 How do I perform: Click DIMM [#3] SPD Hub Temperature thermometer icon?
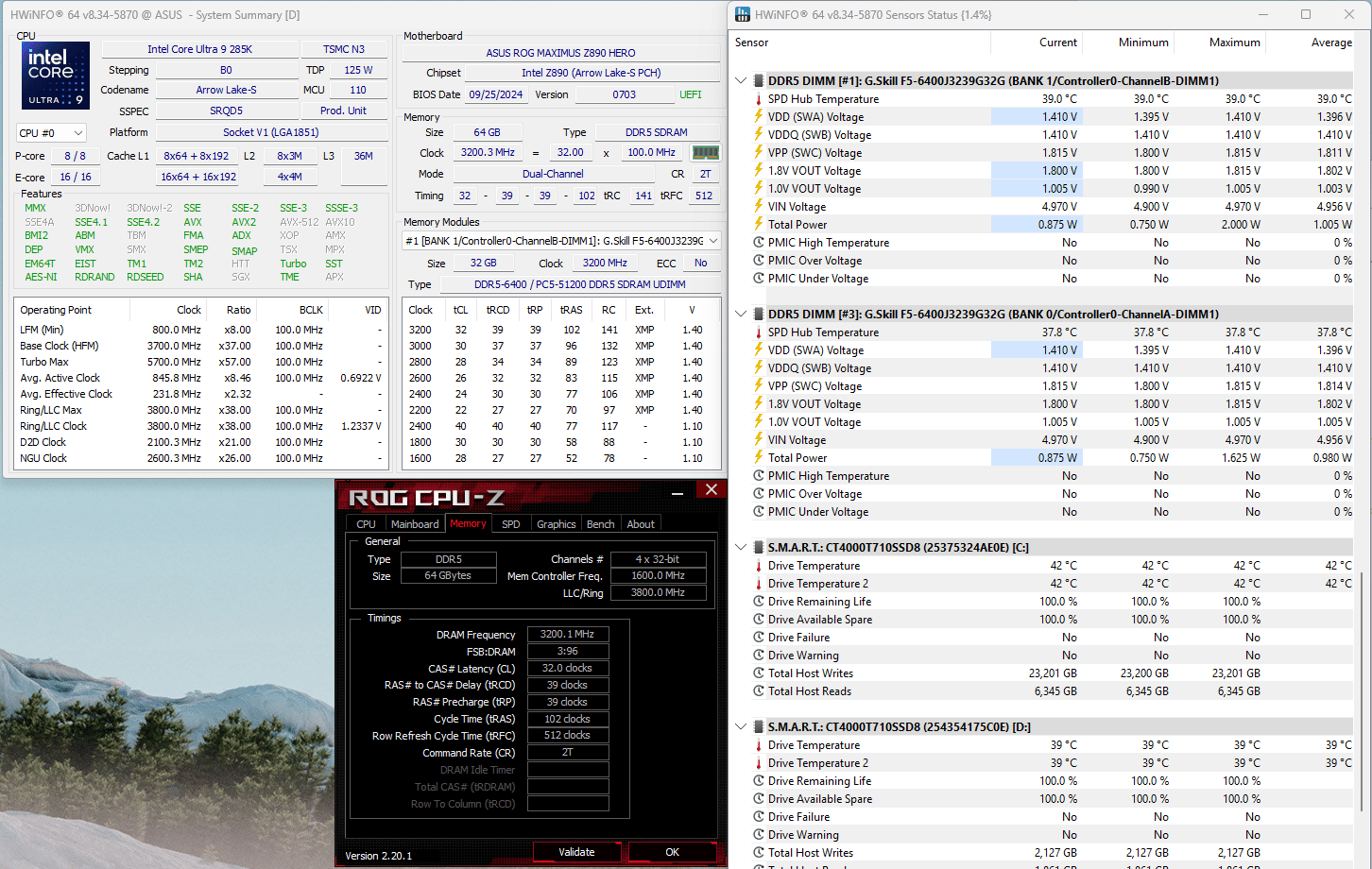(x=758, y=332)
